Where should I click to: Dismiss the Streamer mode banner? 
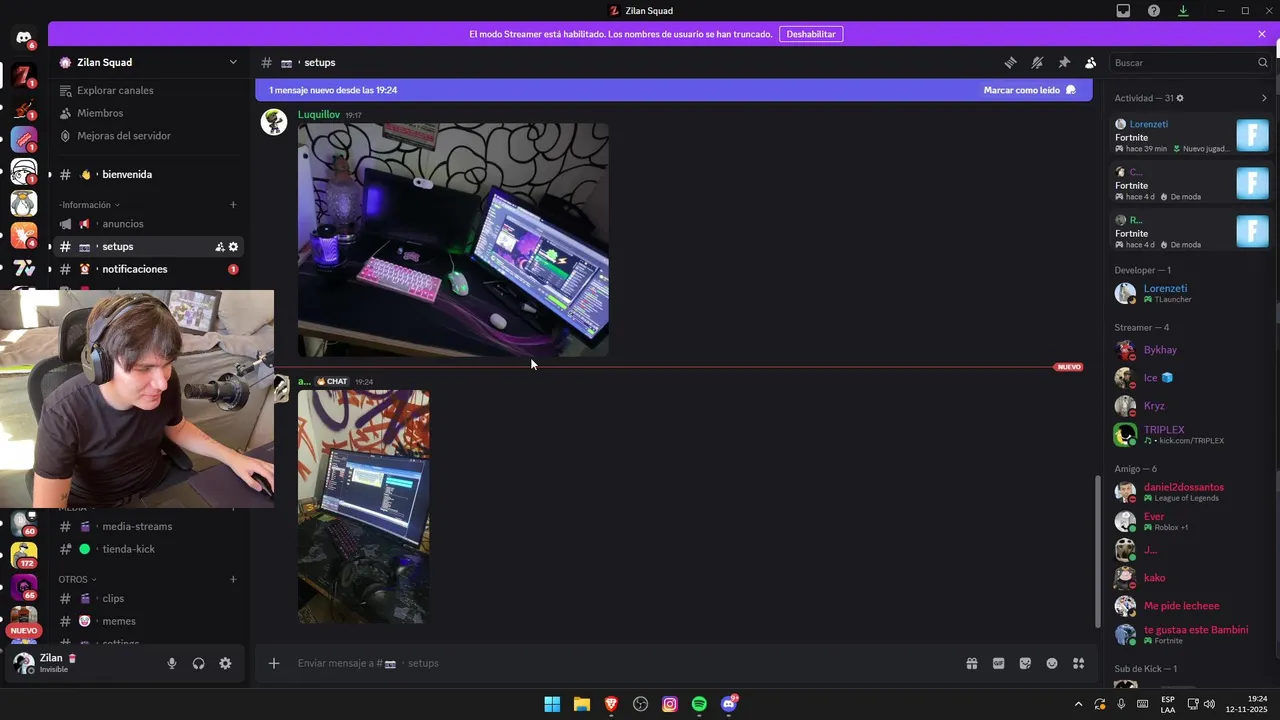point(1262,34)
